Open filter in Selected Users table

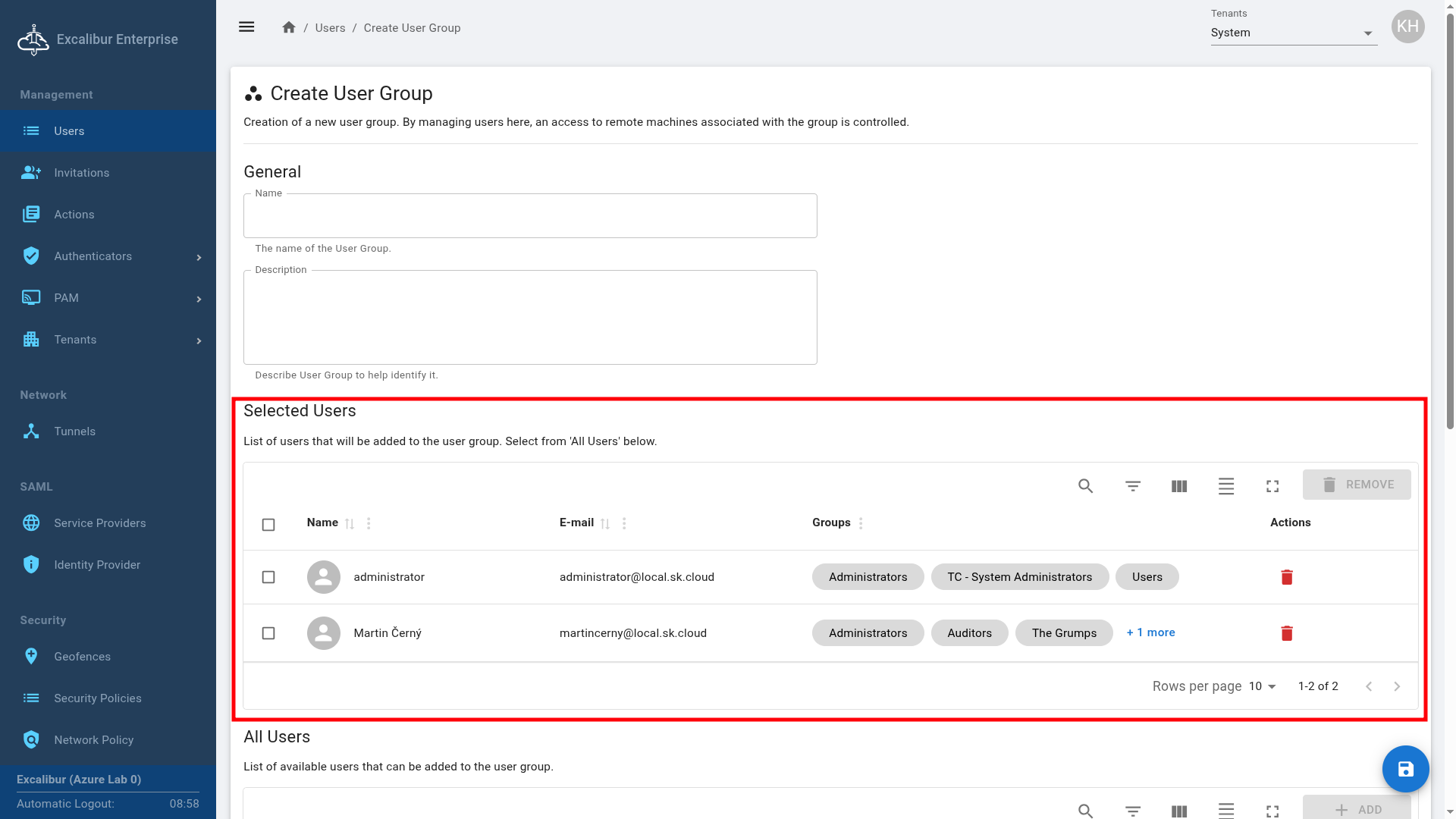point(1132,486)
